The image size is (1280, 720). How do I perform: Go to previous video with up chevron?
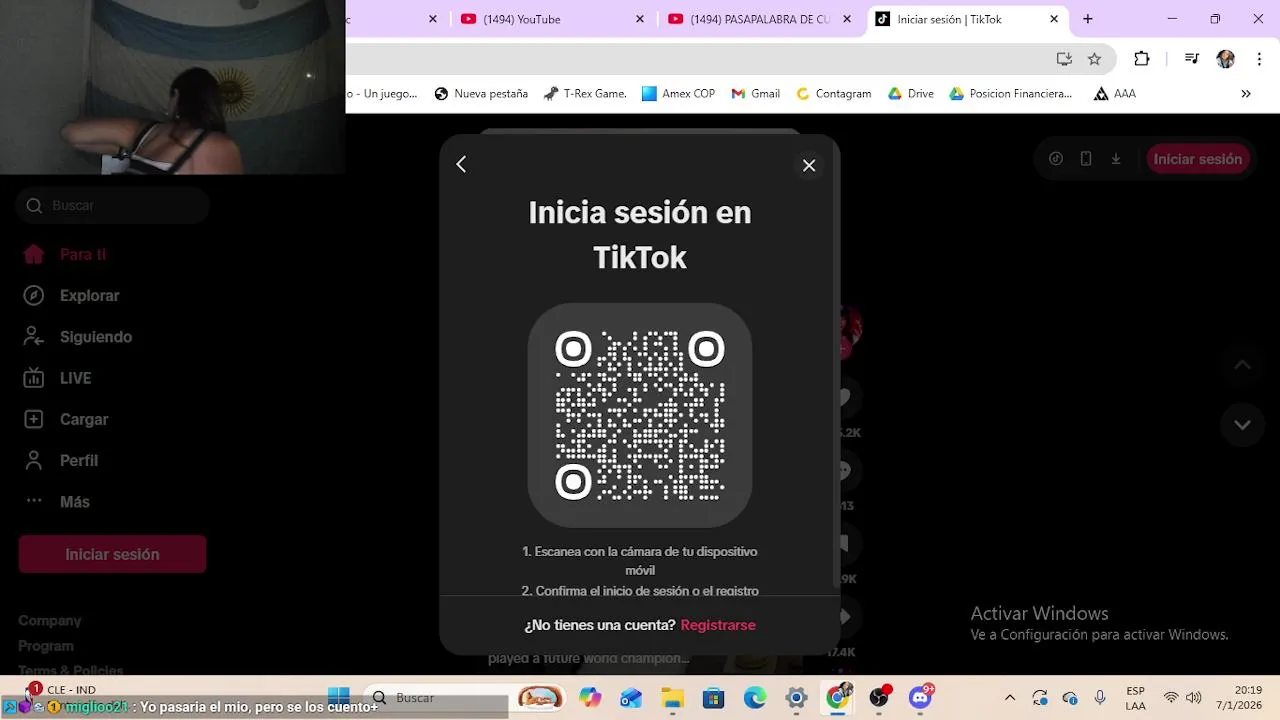tap(1242, 365)
